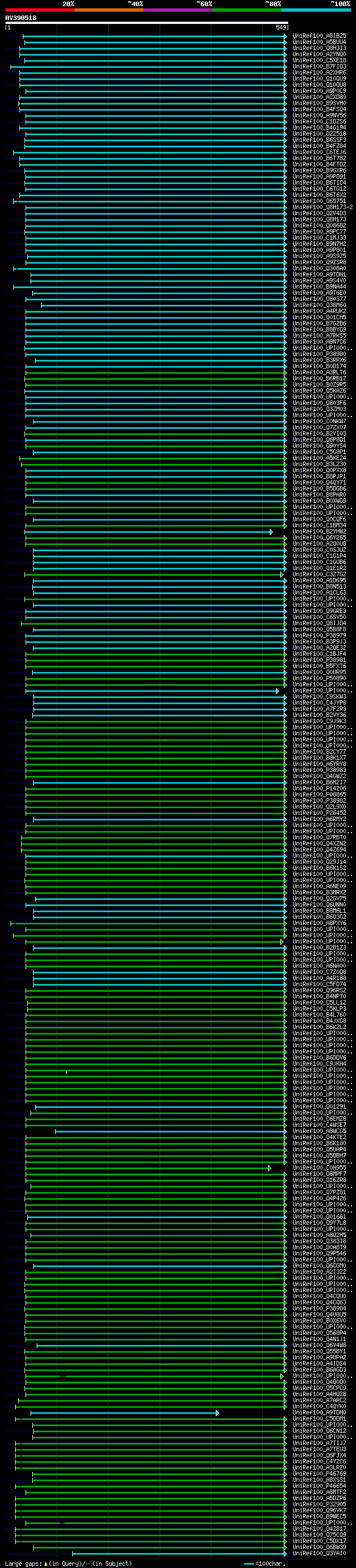
Task: Open the UniRef100_P50890 hit
Action: (x=319, y=678)
